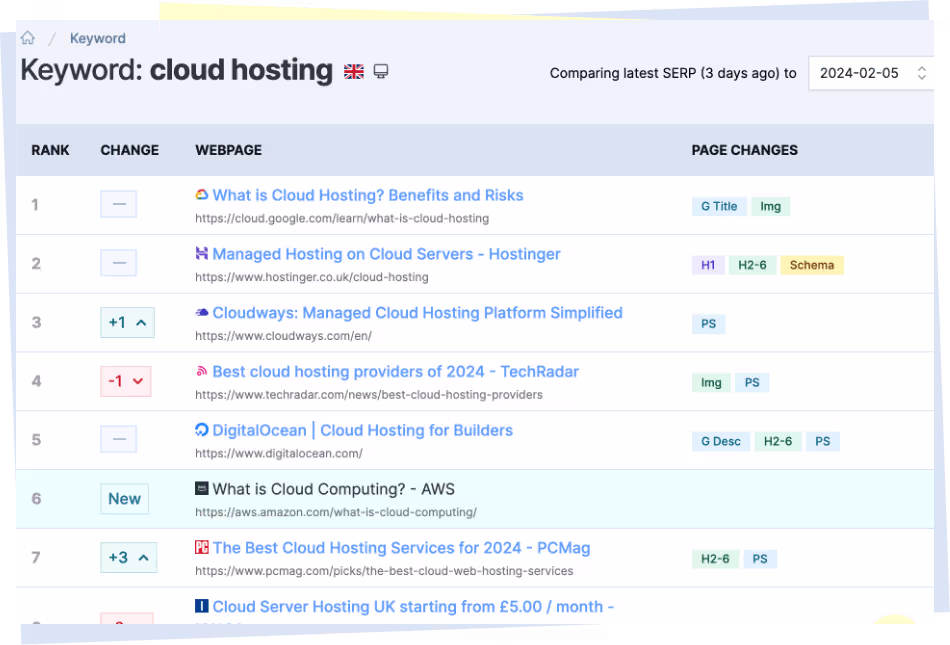
Task: Click the -1 rank change badge
Action: tap(125, 381)
